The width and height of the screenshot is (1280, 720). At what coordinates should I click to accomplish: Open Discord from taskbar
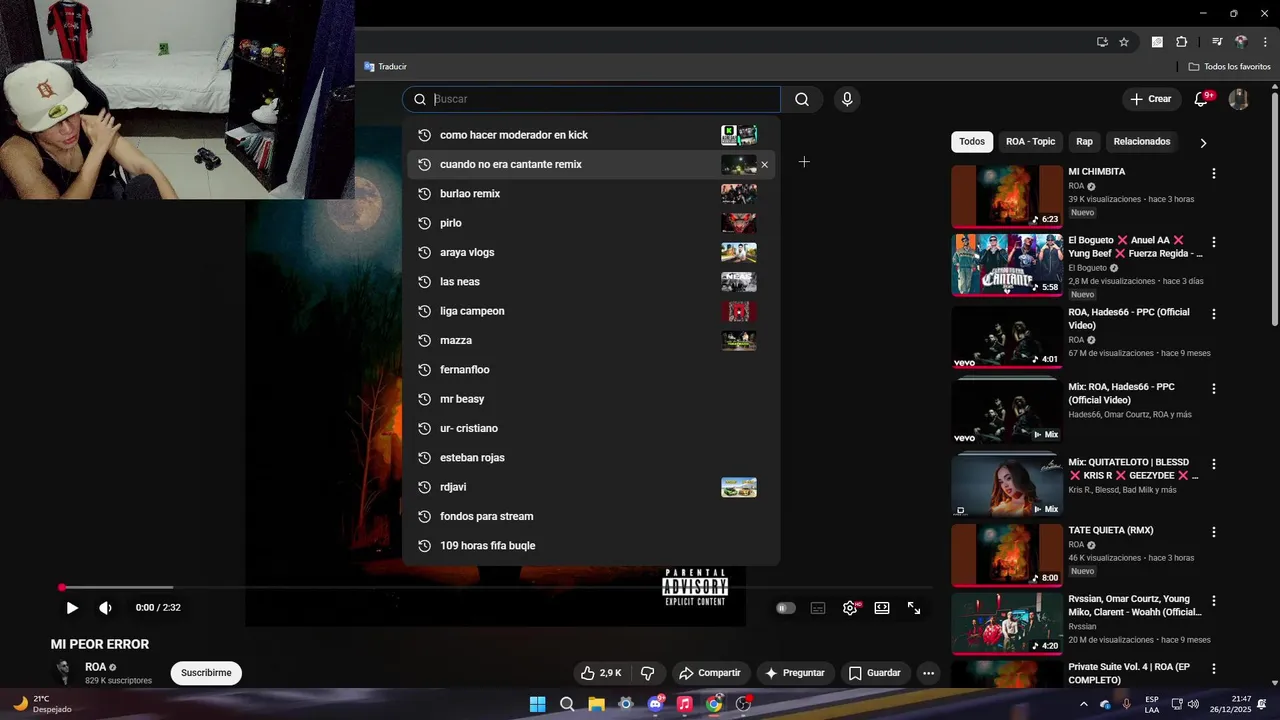point(655,704)
